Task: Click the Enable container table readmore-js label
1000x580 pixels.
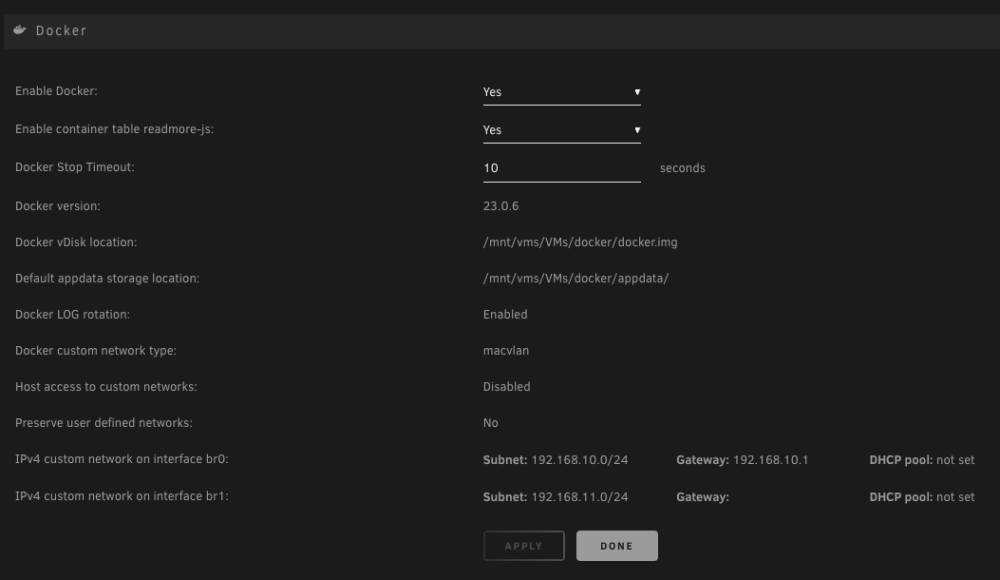Action: click(114, 129)
